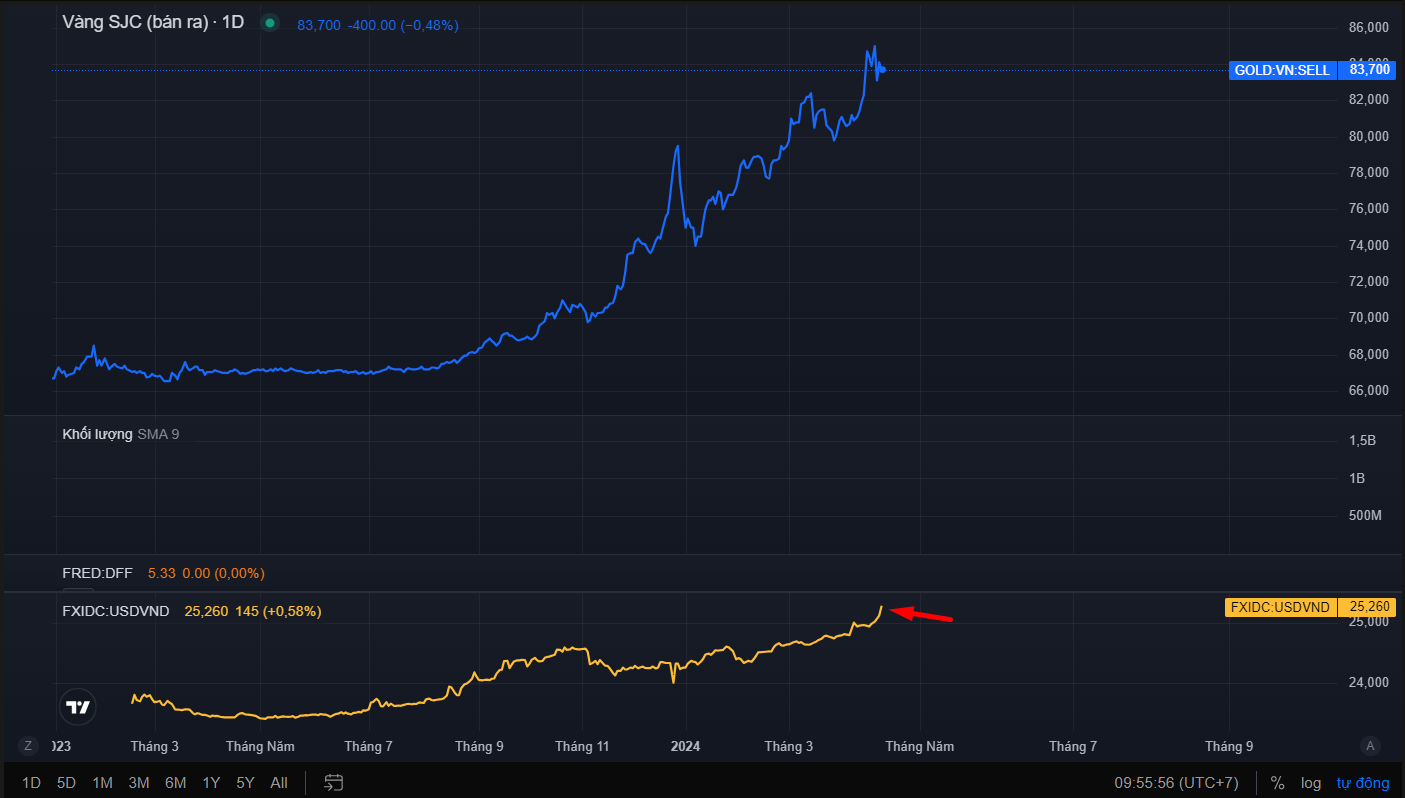The height and width of the screenshot is (798, 1405).
Task: Click the SMA 9 label
Action: coord(158,434)
